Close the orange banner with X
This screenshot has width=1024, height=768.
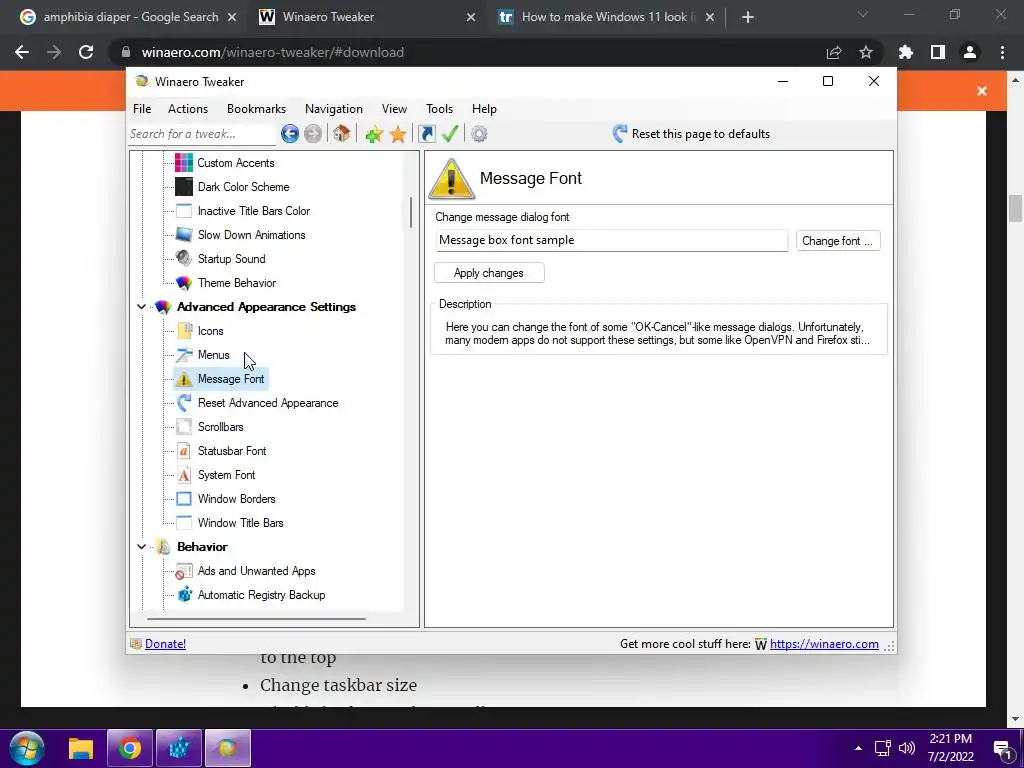point(982,91)
